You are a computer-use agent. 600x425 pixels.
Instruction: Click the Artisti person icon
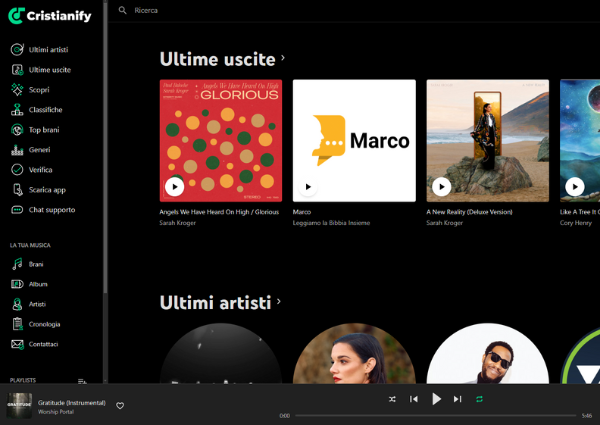(x=17, y=304)
